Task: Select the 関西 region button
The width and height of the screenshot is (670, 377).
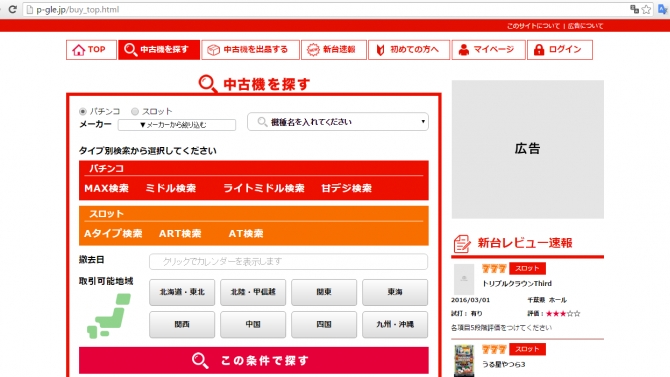Action: point(182,325)
